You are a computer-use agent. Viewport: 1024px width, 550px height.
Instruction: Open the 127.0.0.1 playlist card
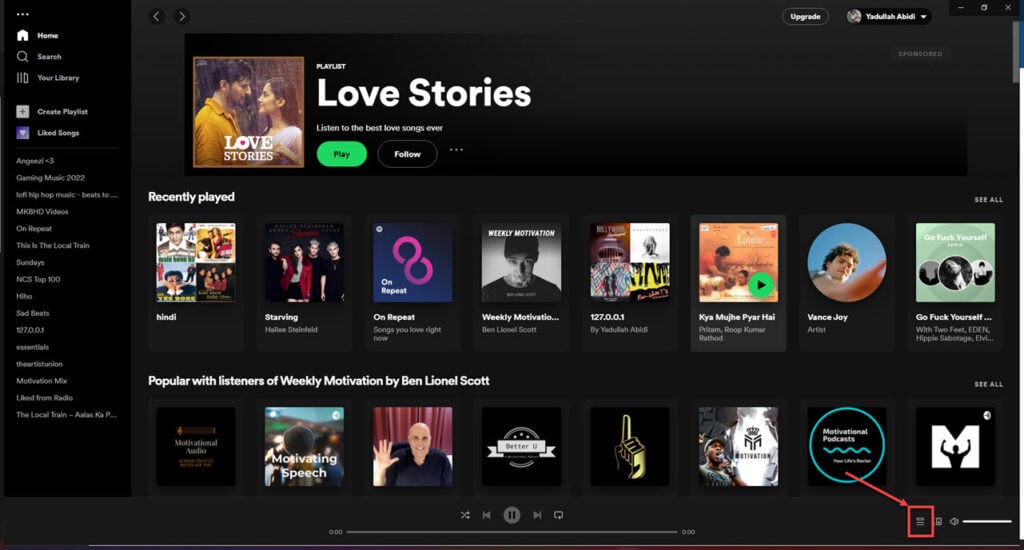[630, 283]
